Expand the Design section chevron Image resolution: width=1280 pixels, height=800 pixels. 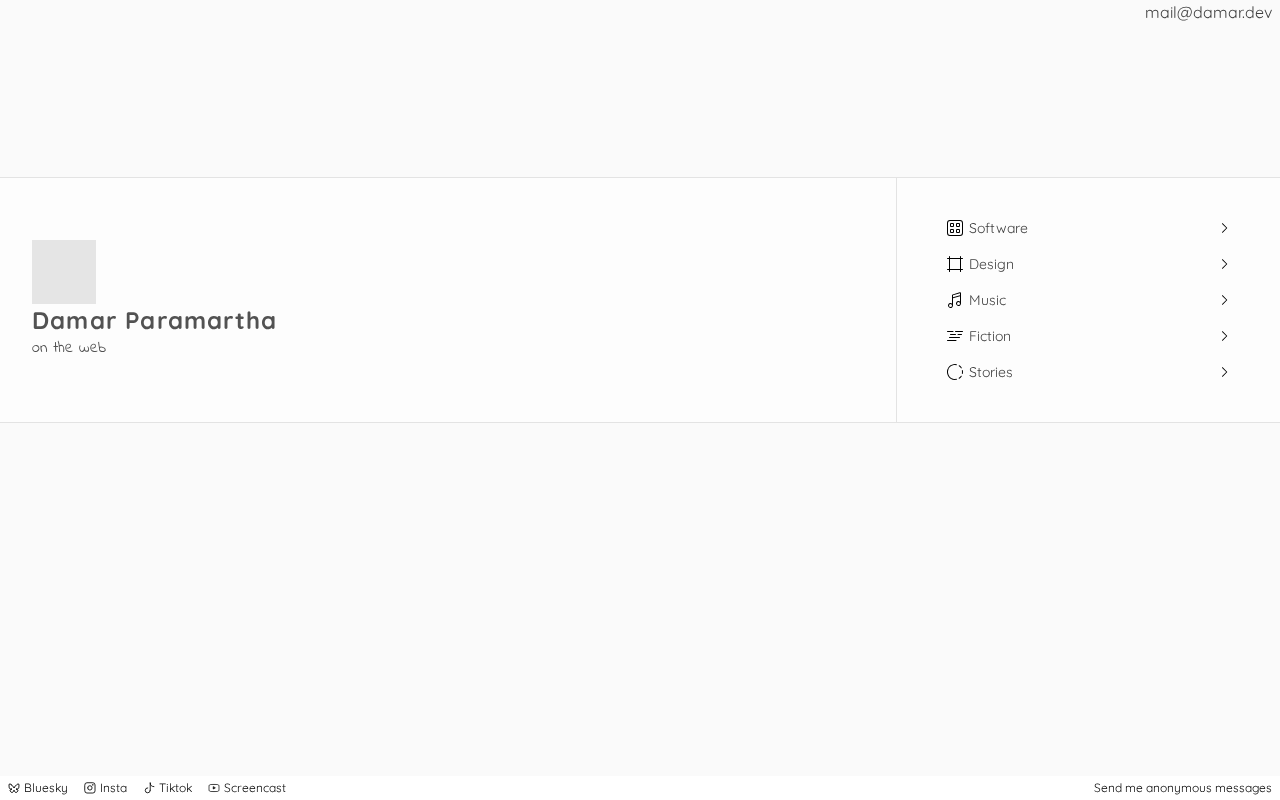tap(1224, 264)
